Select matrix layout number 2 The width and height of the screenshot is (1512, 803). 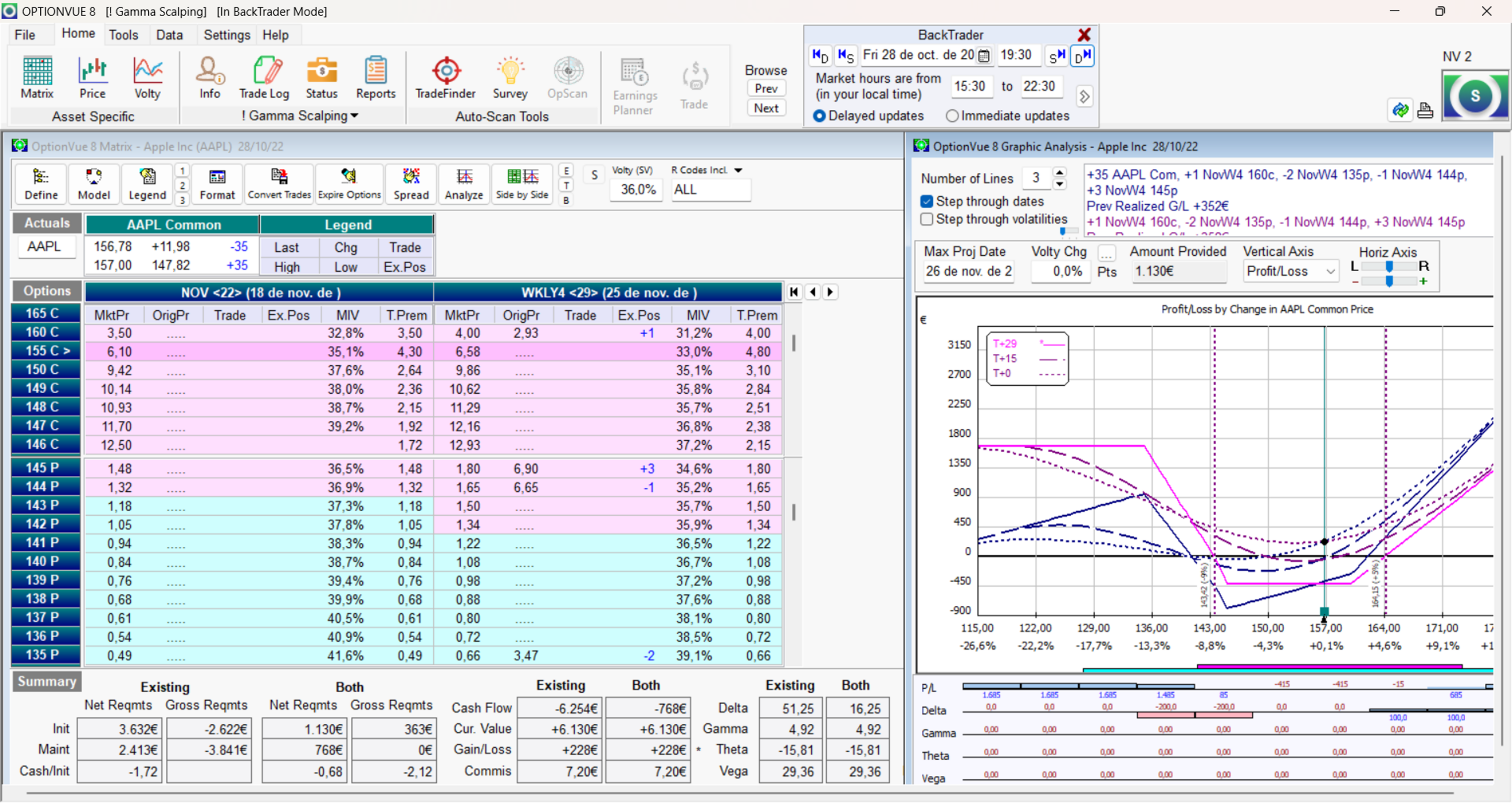[x=182, y=186]
